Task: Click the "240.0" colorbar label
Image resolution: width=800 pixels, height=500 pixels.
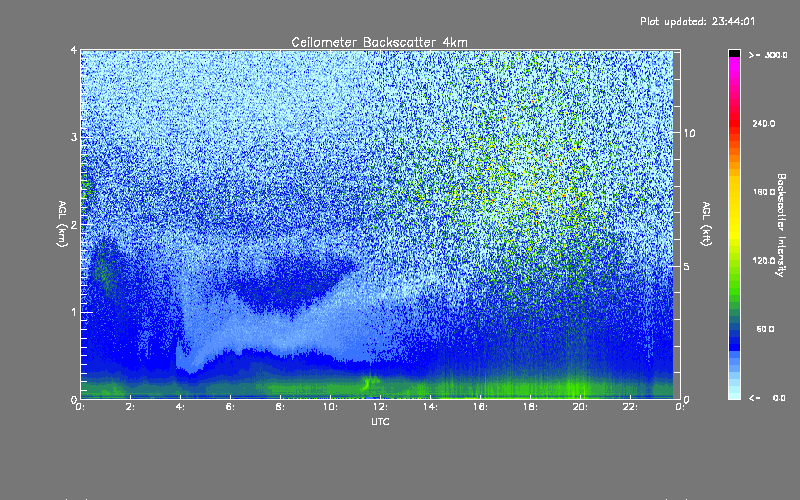Action: (x=764, y=123)
